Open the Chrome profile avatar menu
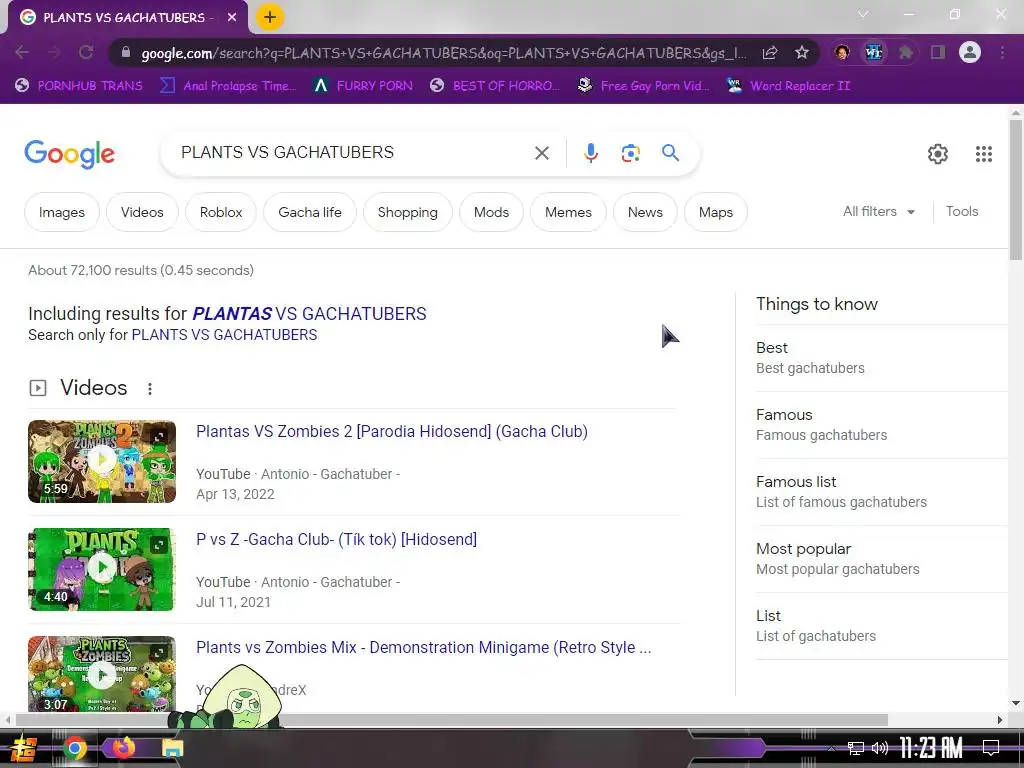Viewport: 1024px width, 768px height. pos(970,52)
